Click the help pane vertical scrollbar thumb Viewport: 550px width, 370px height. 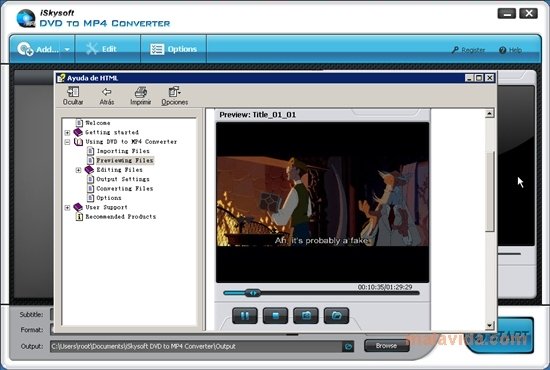(x=490, y=191)
